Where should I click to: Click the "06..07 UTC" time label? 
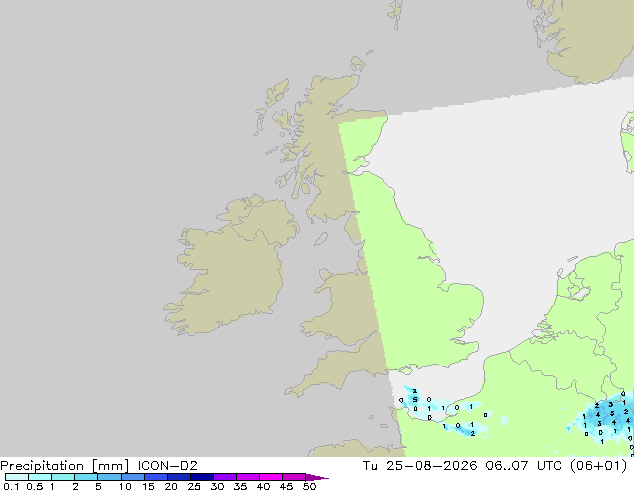coord(524,466)
